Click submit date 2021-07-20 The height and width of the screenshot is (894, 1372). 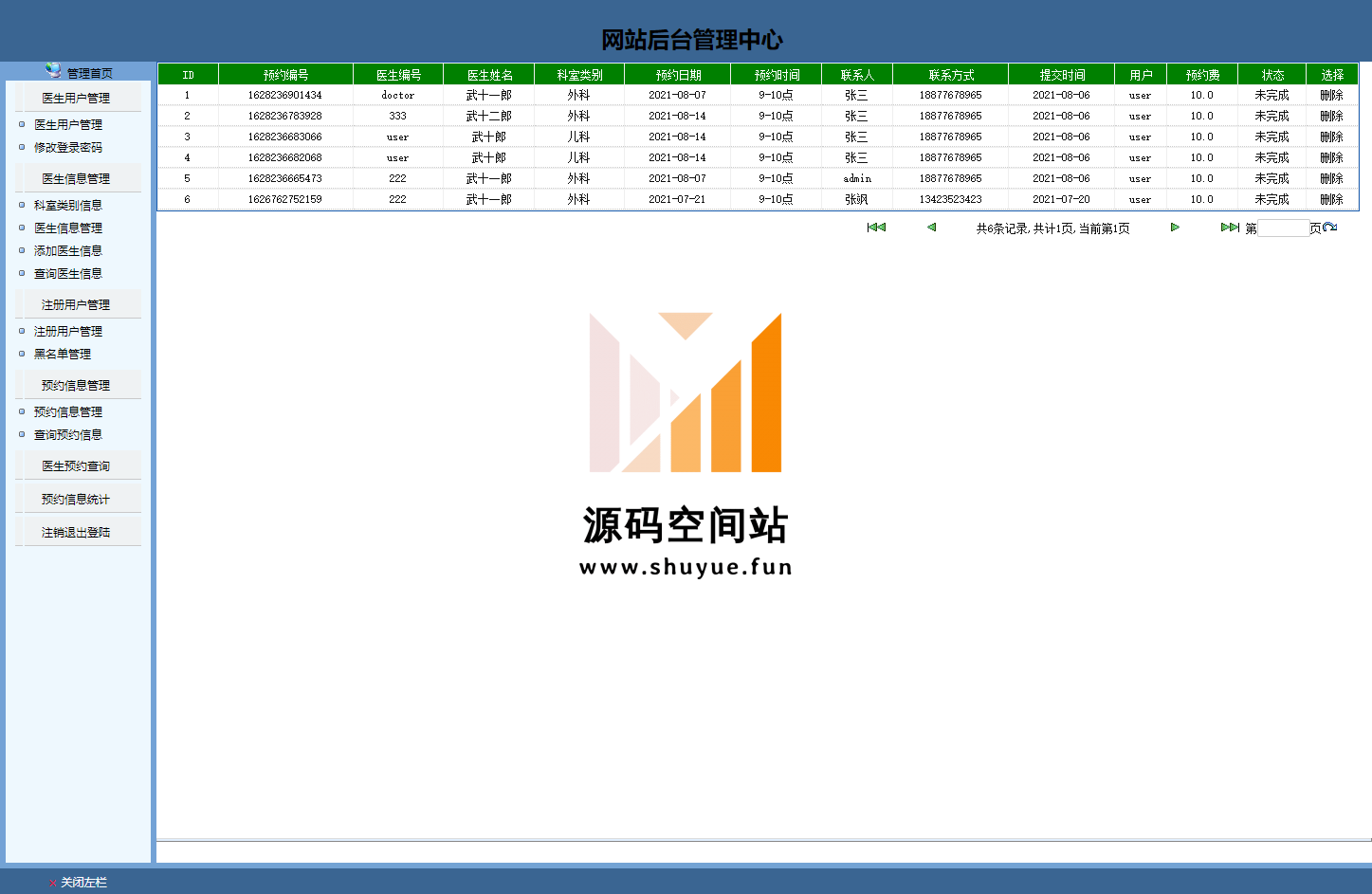[1062, 199]
